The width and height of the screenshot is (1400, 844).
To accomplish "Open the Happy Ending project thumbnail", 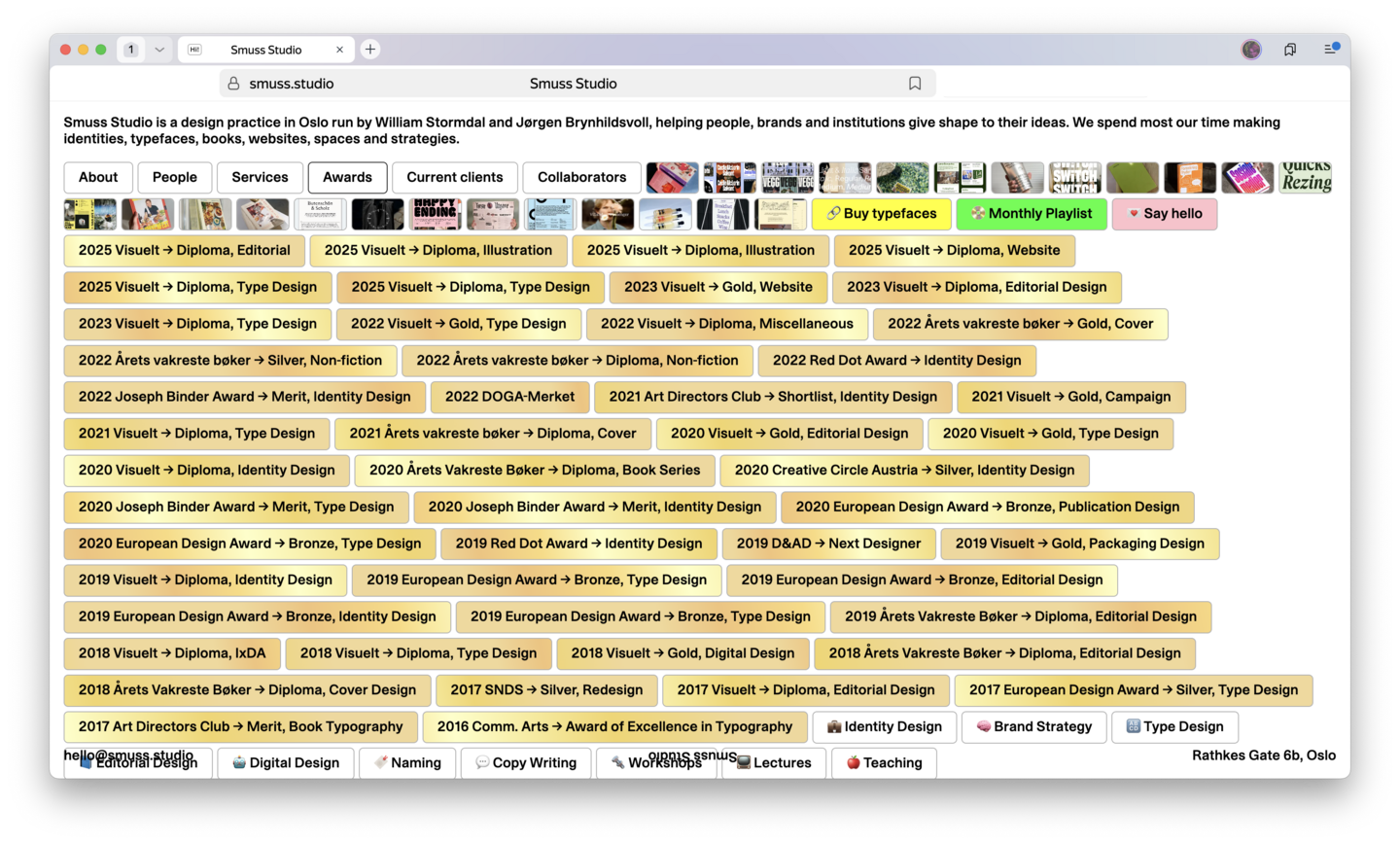I will click(x=435, y=214).
